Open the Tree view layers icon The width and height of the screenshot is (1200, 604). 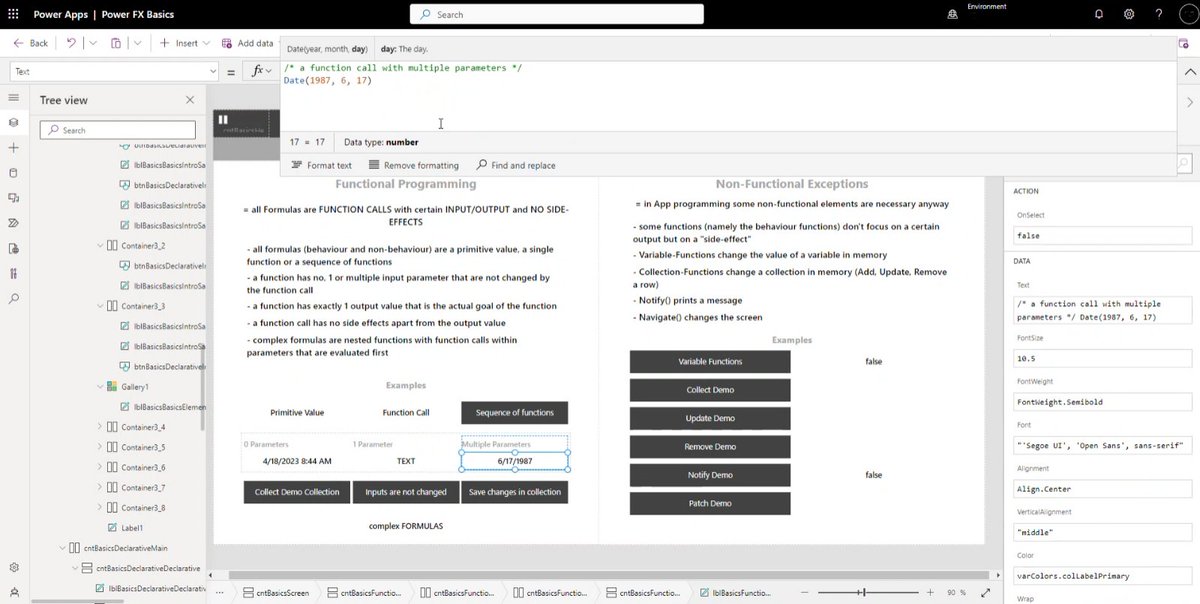(x=14, y=122)
